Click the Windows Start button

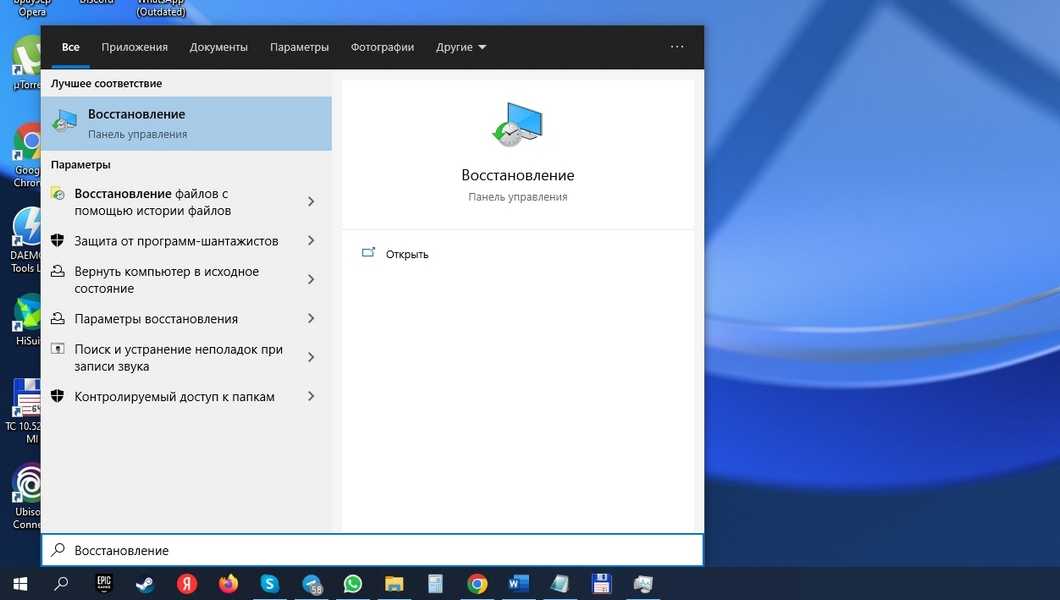[20, 584]
